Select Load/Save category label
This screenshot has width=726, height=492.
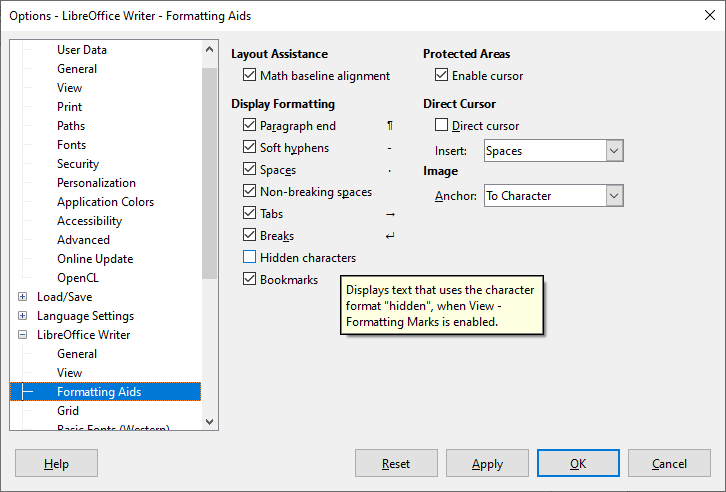point(64,297)
